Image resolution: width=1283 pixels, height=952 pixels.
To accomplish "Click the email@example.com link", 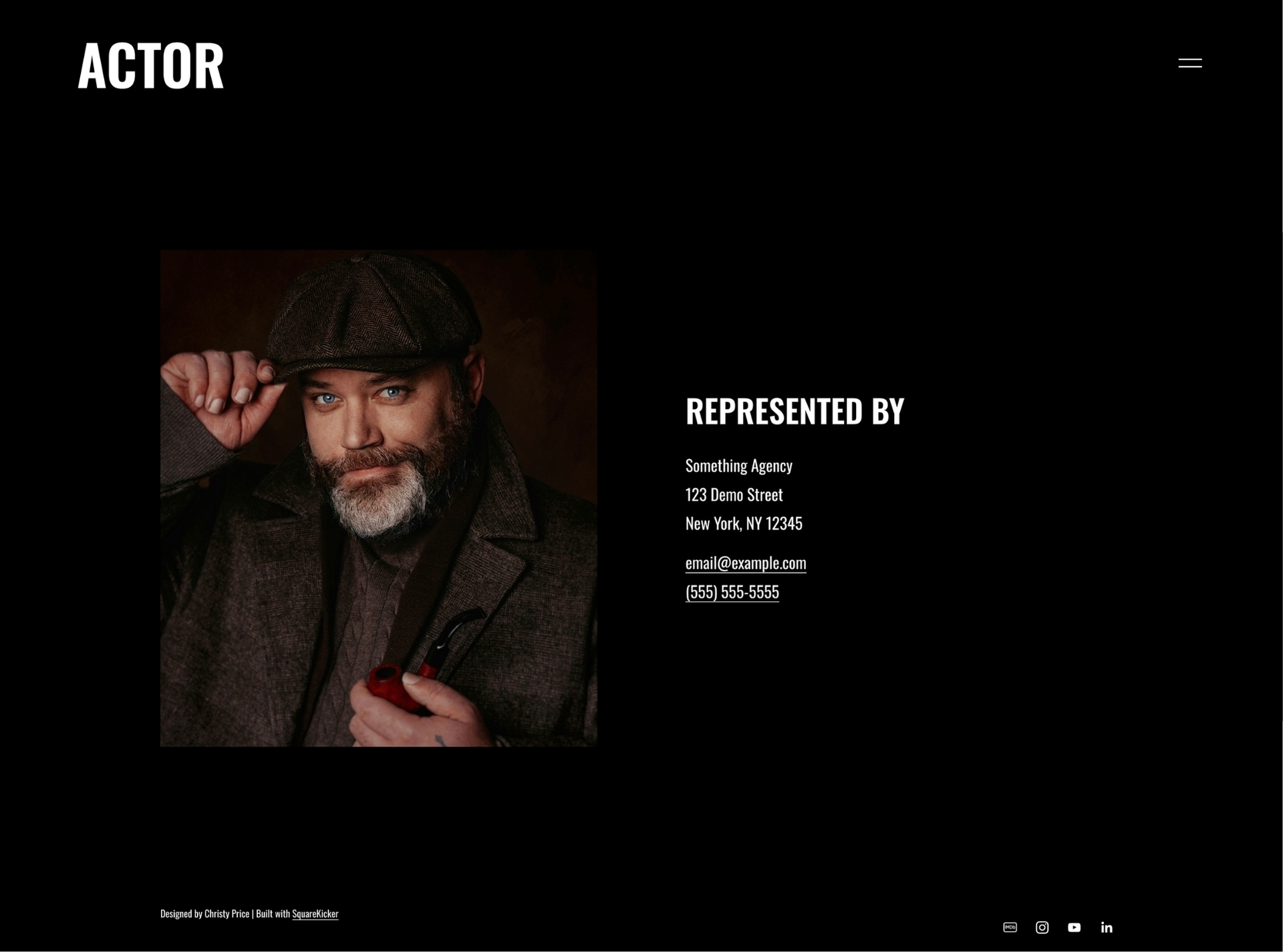I will click(x=746, y=563).
